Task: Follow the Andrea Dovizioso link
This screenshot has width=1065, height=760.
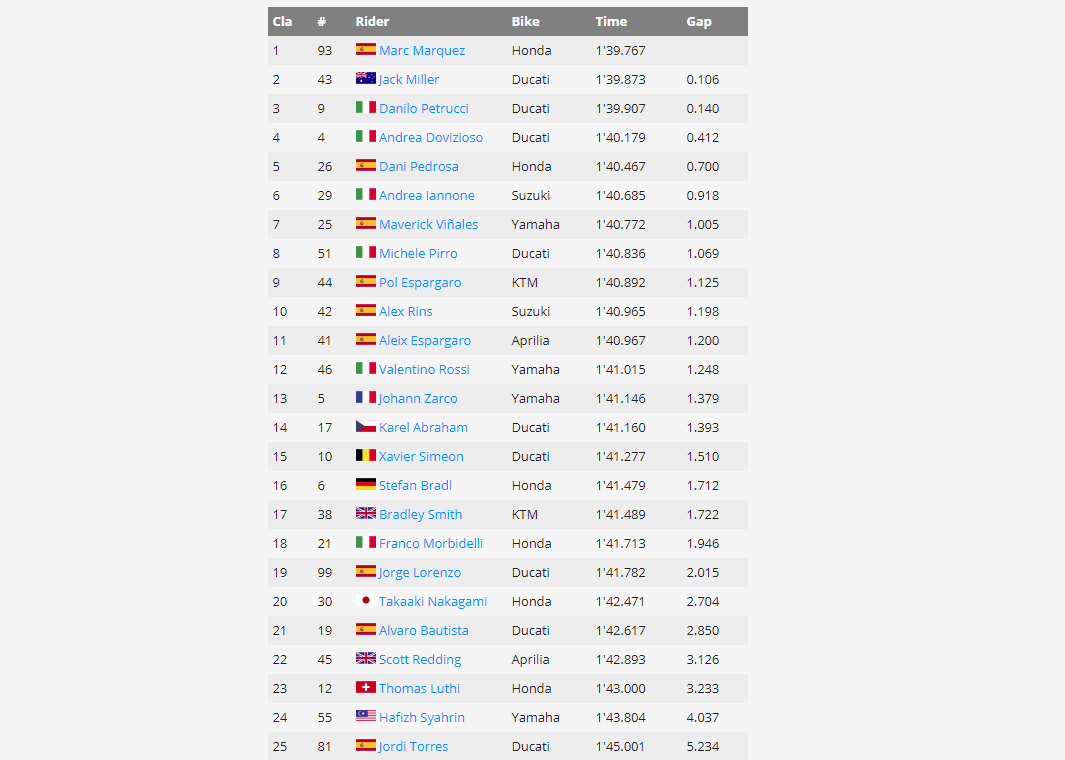Action: pyautogui.click(x=431, y=137)
